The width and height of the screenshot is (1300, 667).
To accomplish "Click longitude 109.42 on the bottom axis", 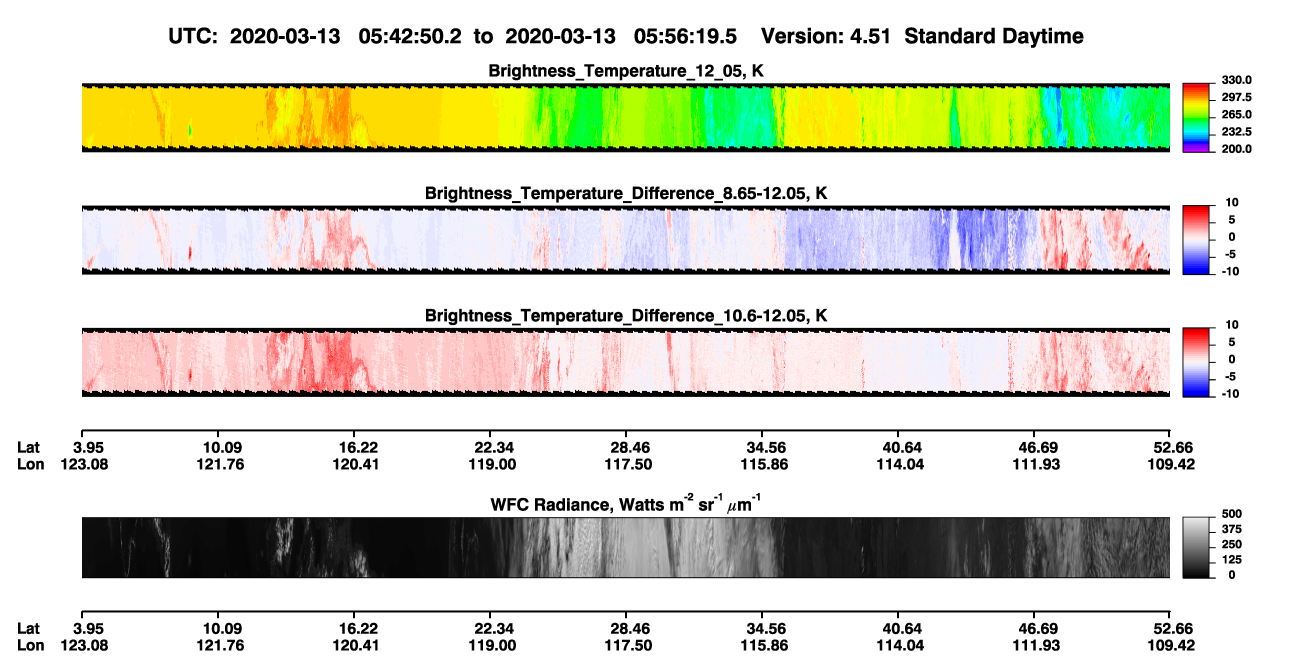I will (1170, 645).
